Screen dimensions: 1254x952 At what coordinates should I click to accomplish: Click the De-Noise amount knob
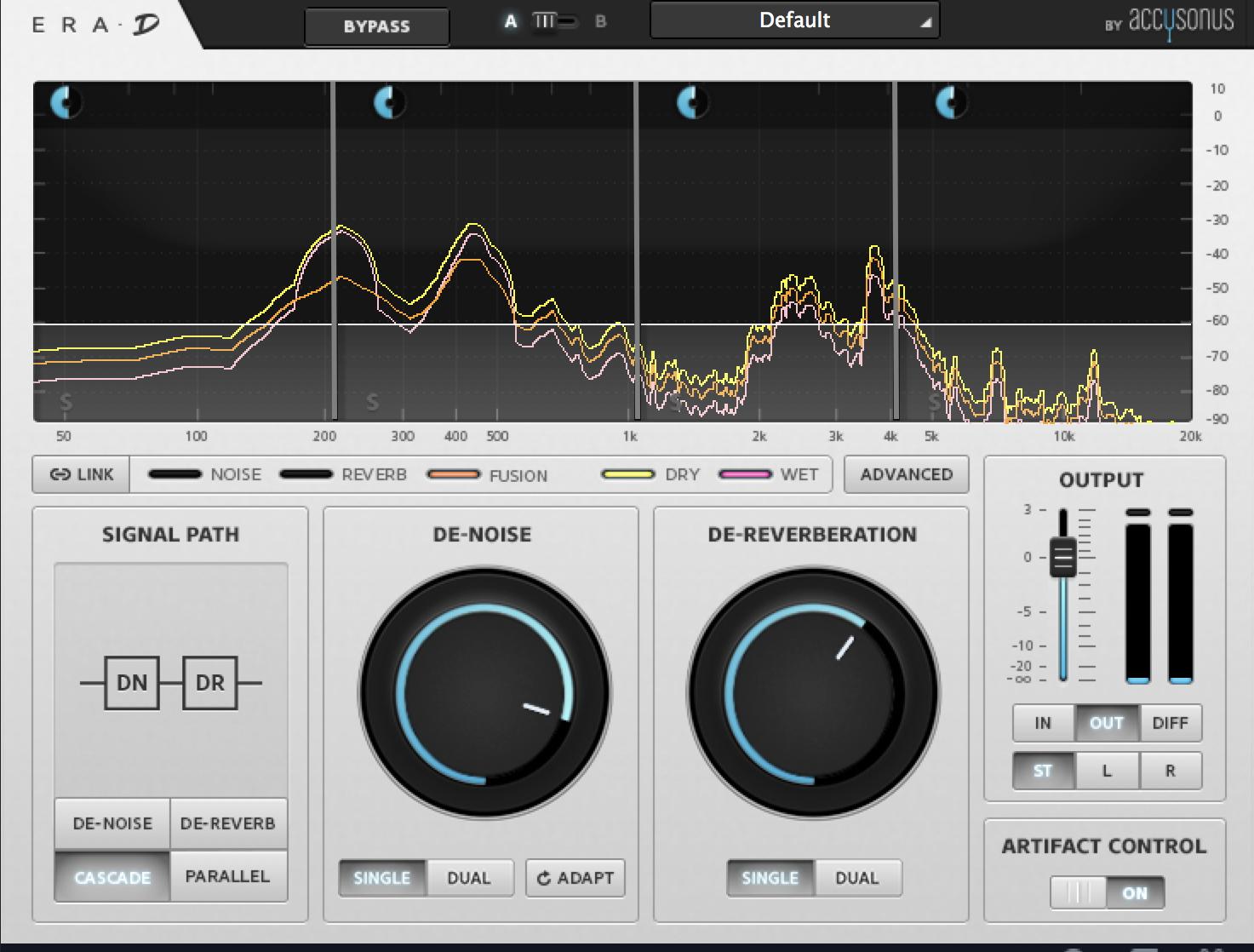(481, 691)
